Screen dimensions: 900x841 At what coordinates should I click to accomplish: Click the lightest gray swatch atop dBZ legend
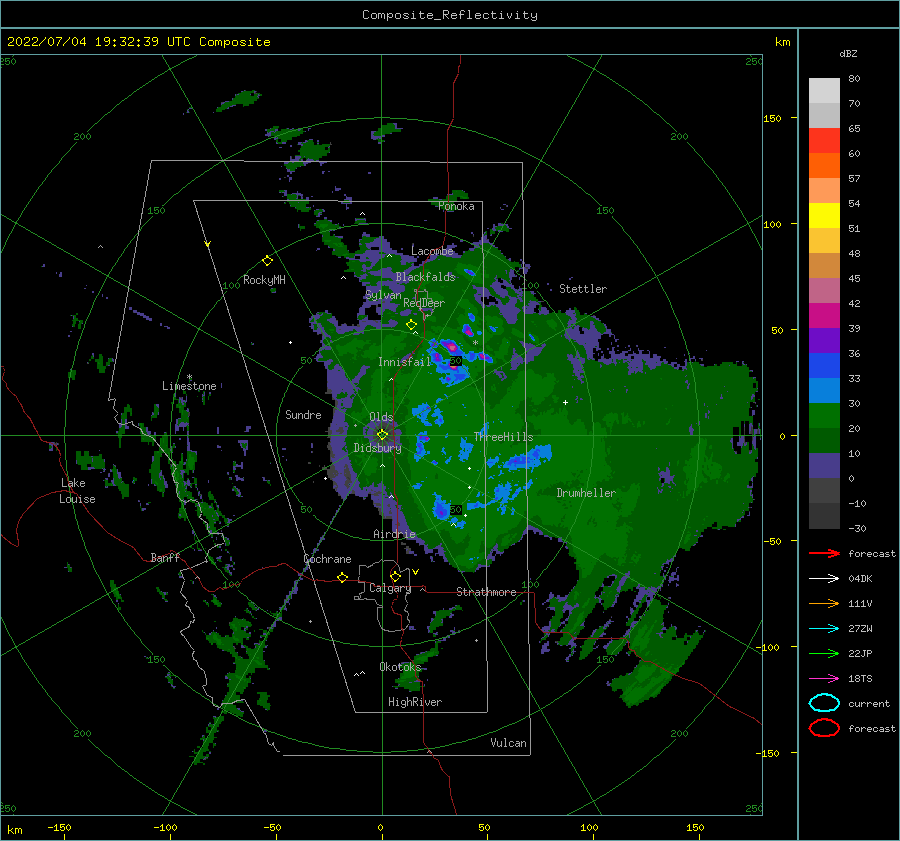pyautogui.click(x=824, y=91)
